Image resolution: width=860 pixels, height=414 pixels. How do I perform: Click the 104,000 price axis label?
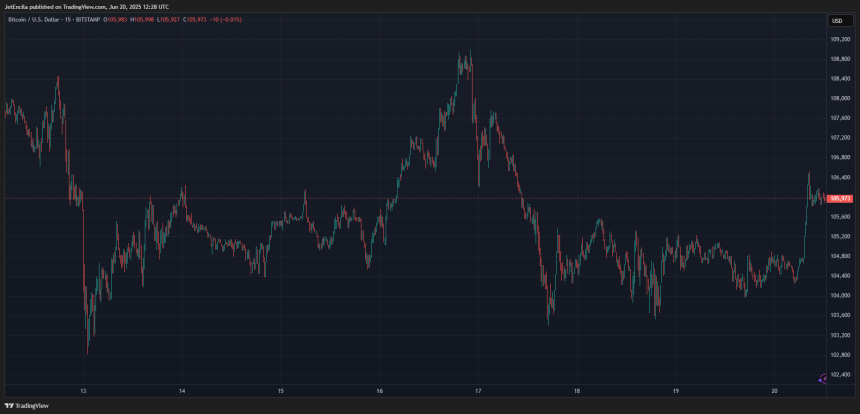[x=838, y=295]
